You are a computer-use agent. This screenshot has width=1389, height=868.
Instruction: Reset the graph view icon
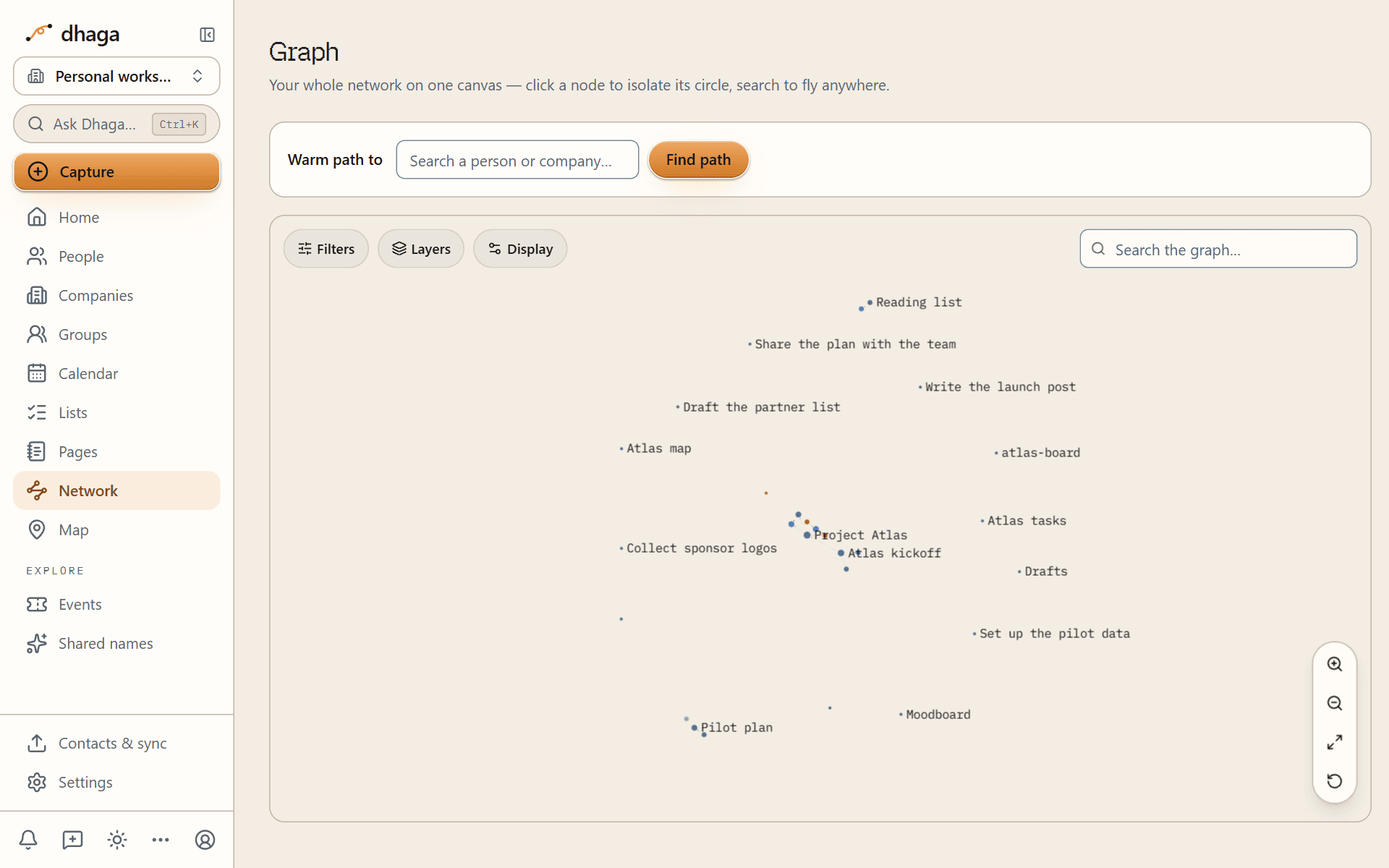1335,781
